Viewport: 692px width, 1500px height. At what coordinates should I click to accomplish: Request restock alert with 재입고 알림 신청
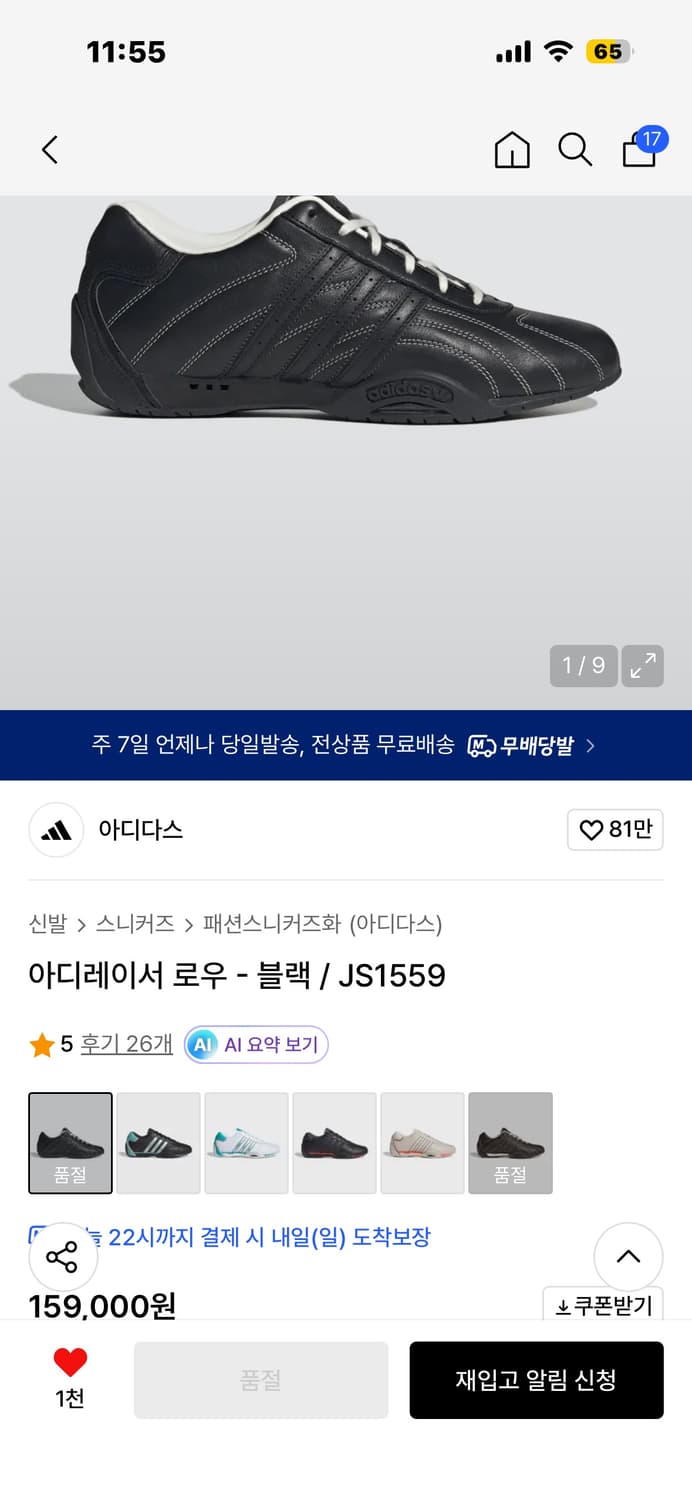536,1380
